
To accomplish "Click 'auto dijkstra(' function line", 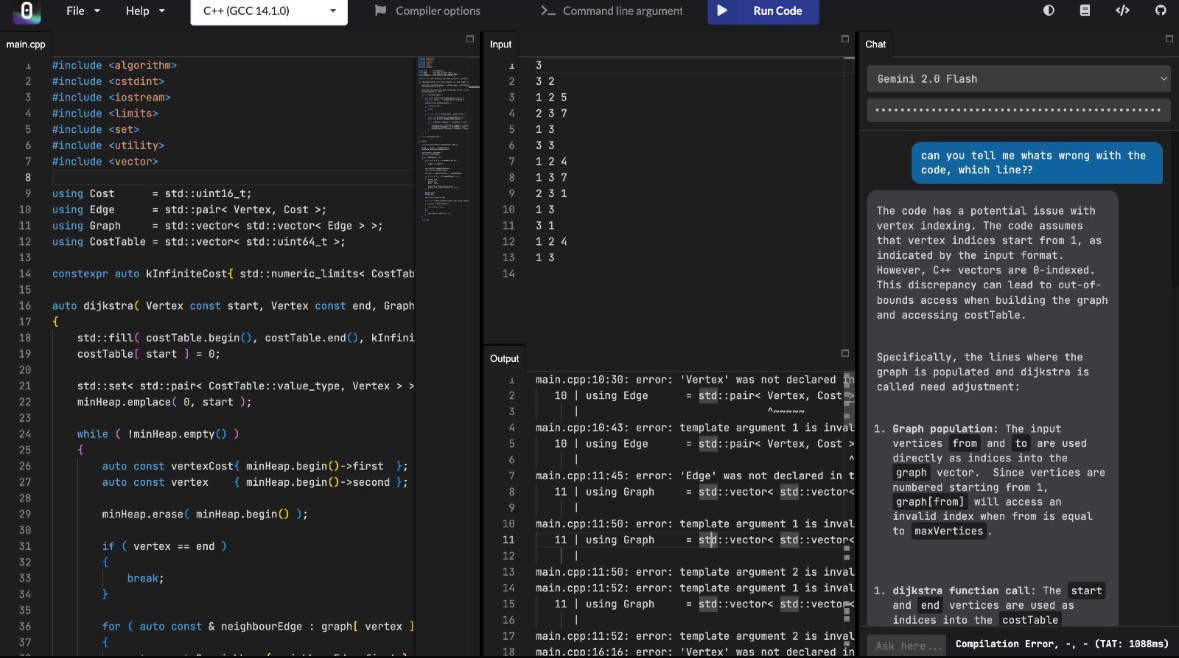I will coord(233,305).
